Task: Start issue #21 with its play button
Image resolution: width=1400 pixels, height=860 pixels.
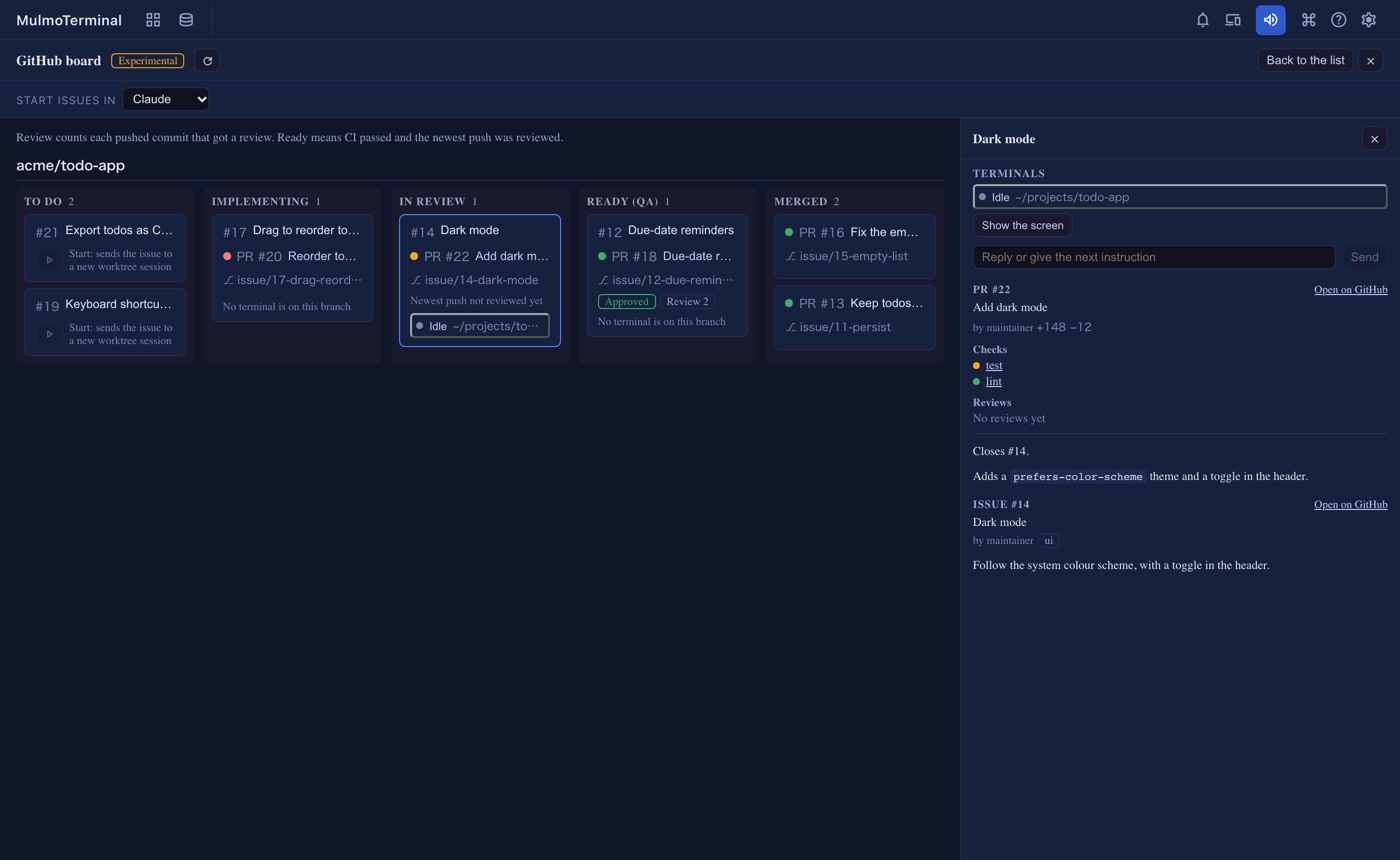Action: coord(49,260)
